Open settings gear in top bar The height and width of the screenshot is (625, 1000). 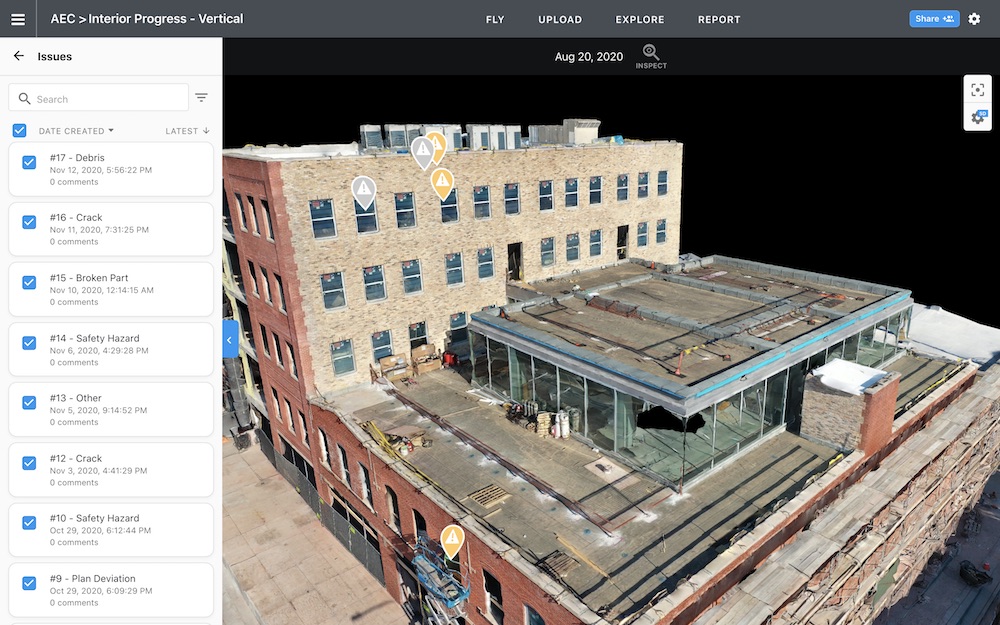(x=974, y=18)
